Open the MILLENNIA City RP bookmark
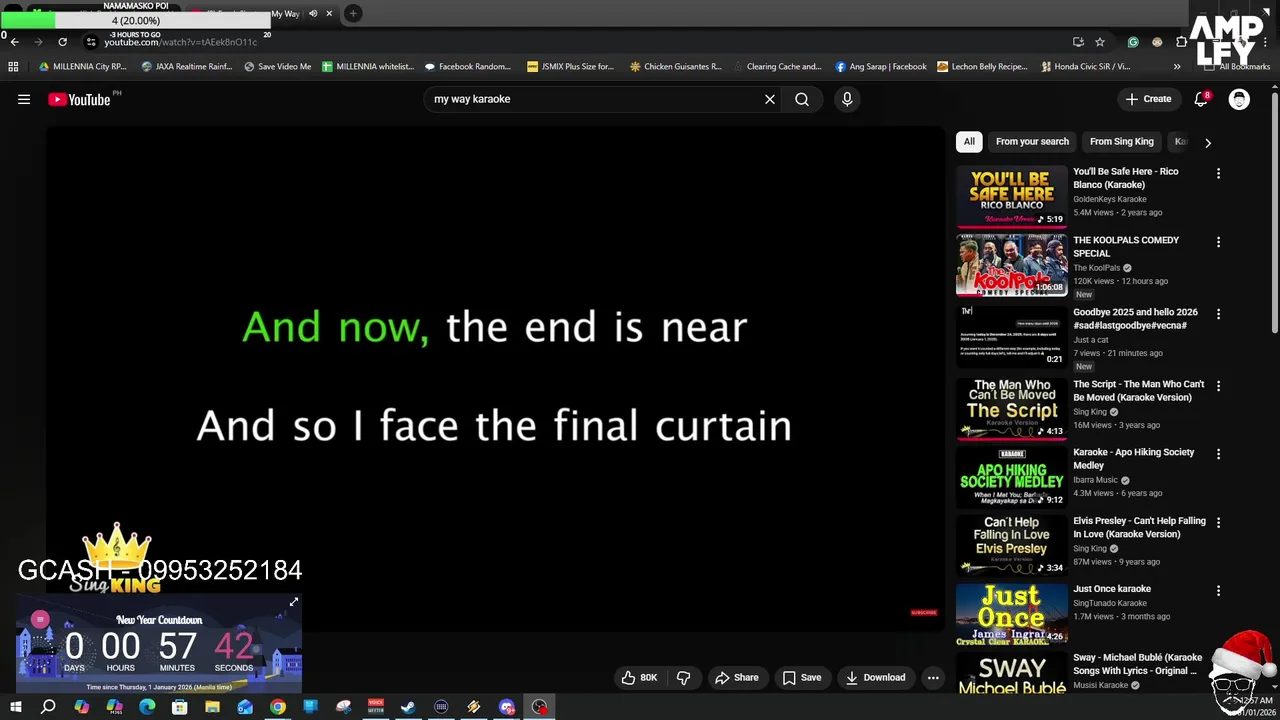 click(x=83, y=67)
